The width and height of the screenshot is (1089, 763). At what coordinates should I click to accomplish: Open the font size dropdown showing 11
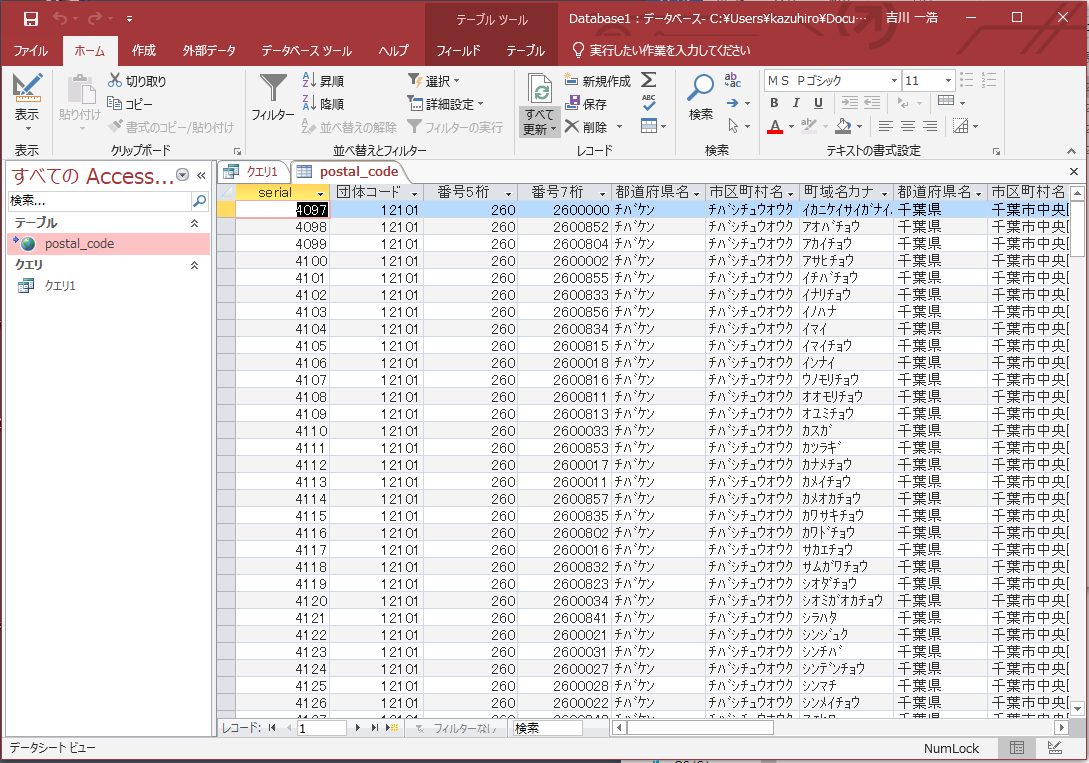[947, 80]
